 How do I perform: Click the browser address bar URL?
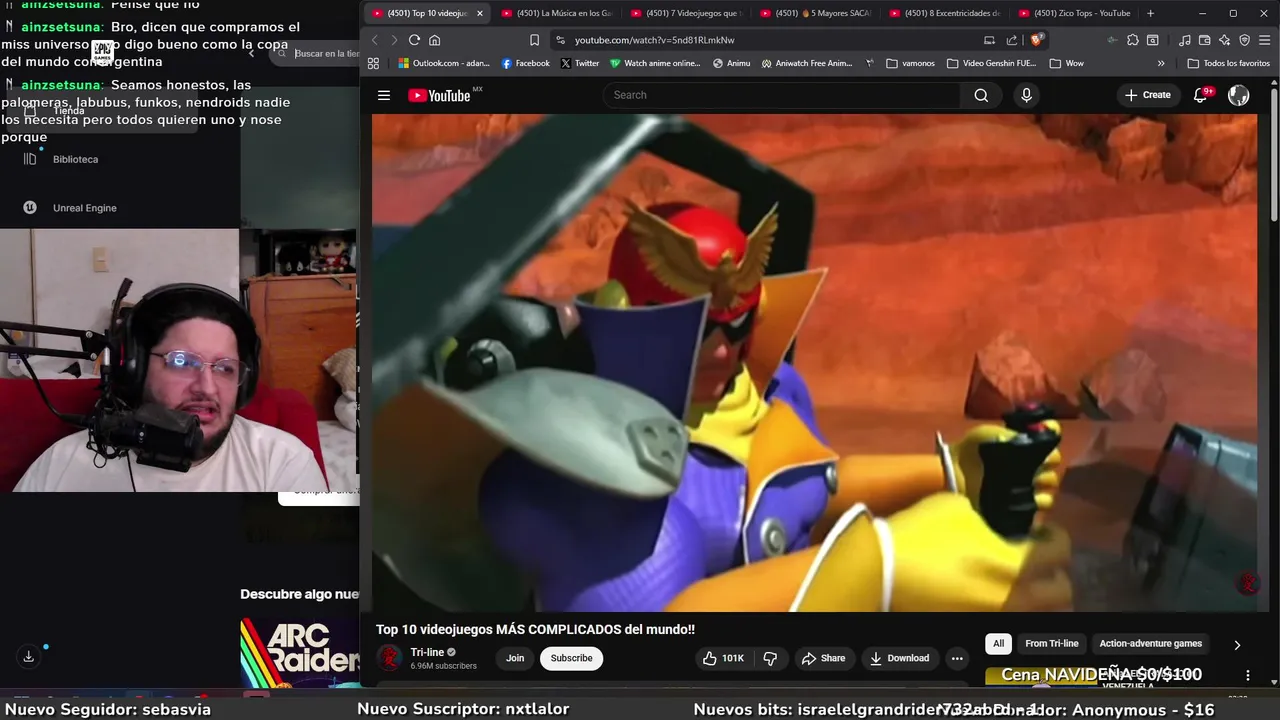pos(655,40)
